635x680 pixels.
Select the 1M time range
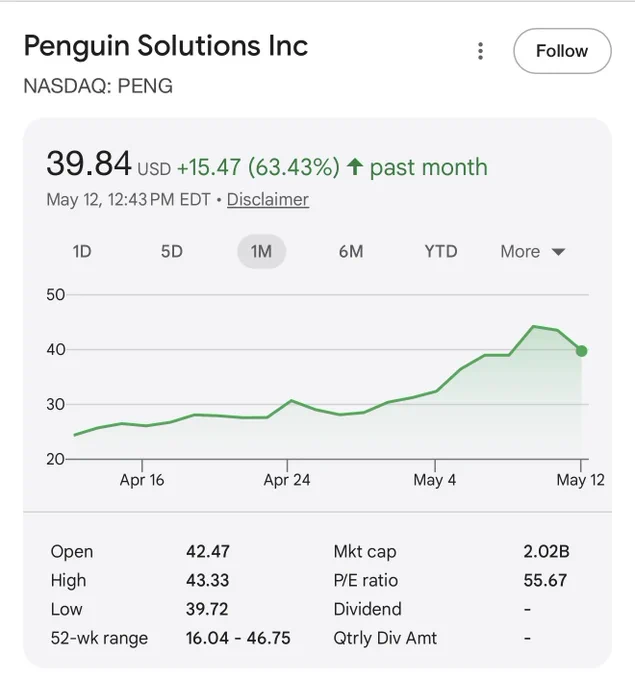tap(261, 252)
